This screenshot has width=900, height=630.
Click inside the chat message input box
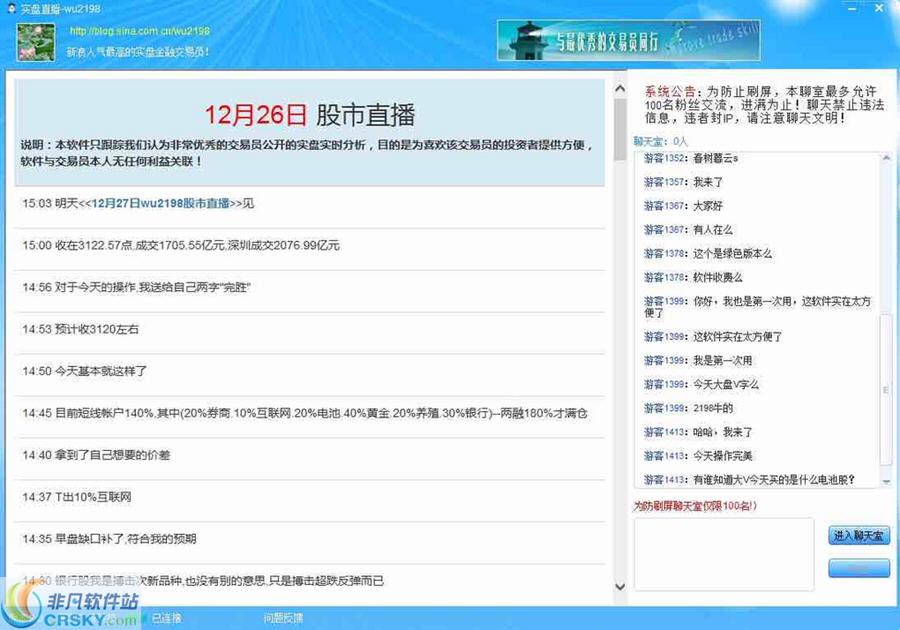point(723,554)
